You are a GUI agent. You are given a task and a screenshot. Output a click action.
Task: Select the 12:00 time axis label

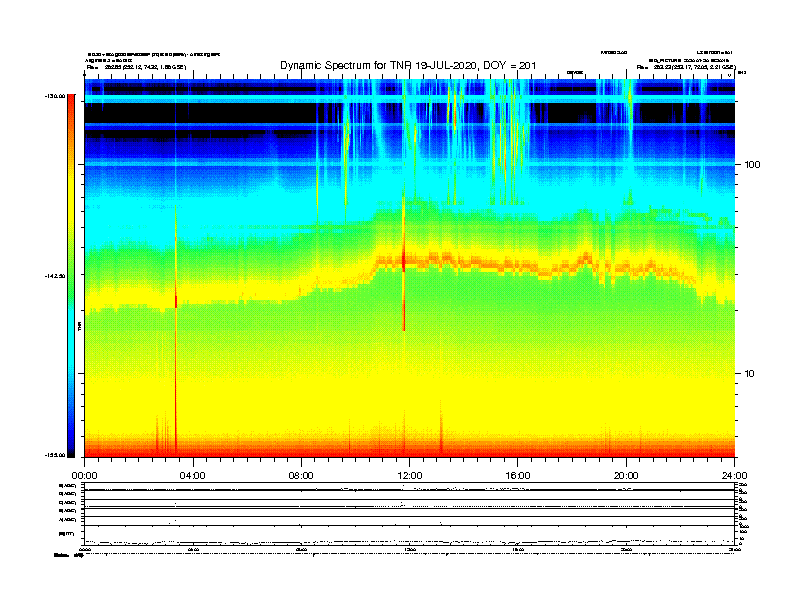[409, 475]
